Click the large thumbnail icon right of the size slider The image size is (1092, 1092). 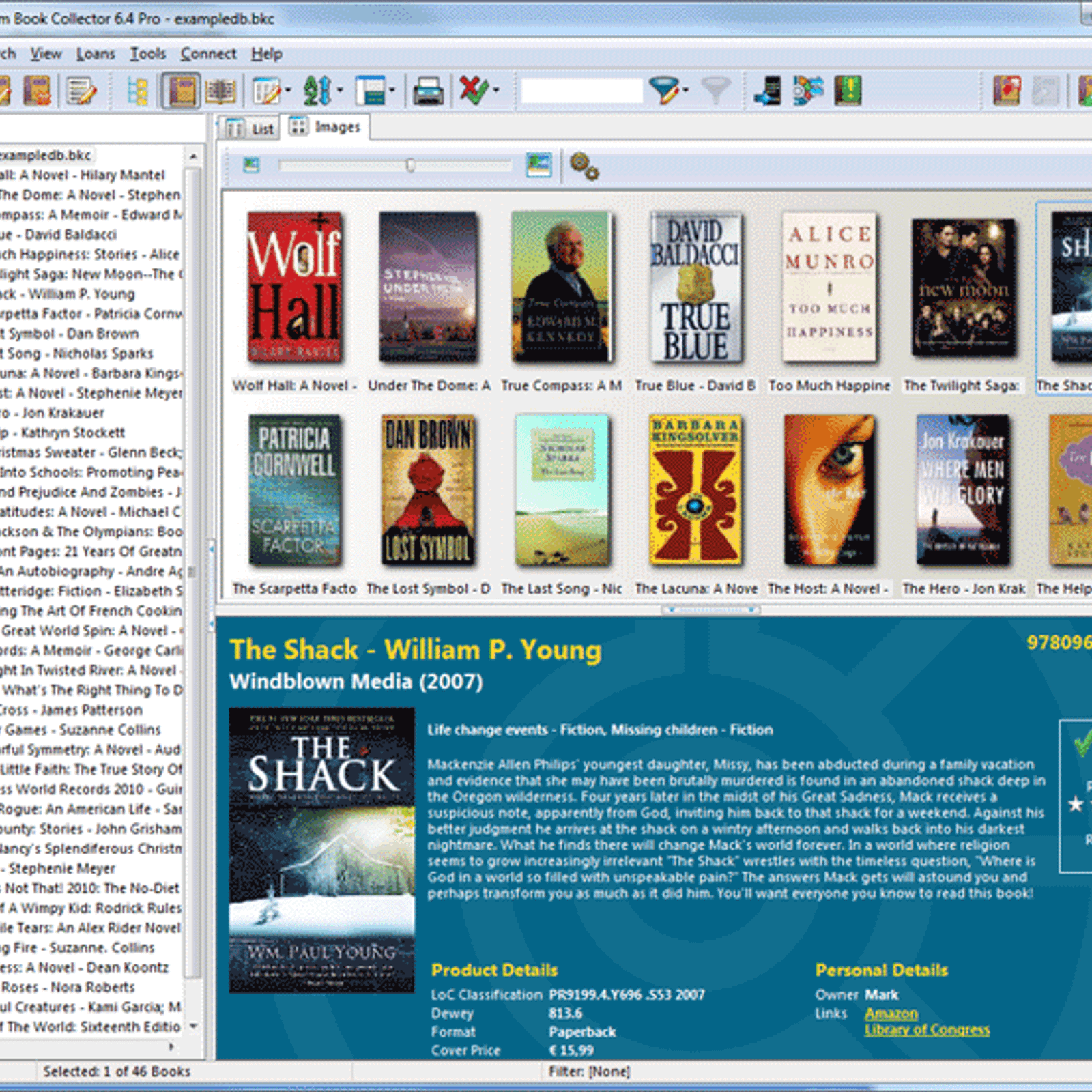coord(538,165)
